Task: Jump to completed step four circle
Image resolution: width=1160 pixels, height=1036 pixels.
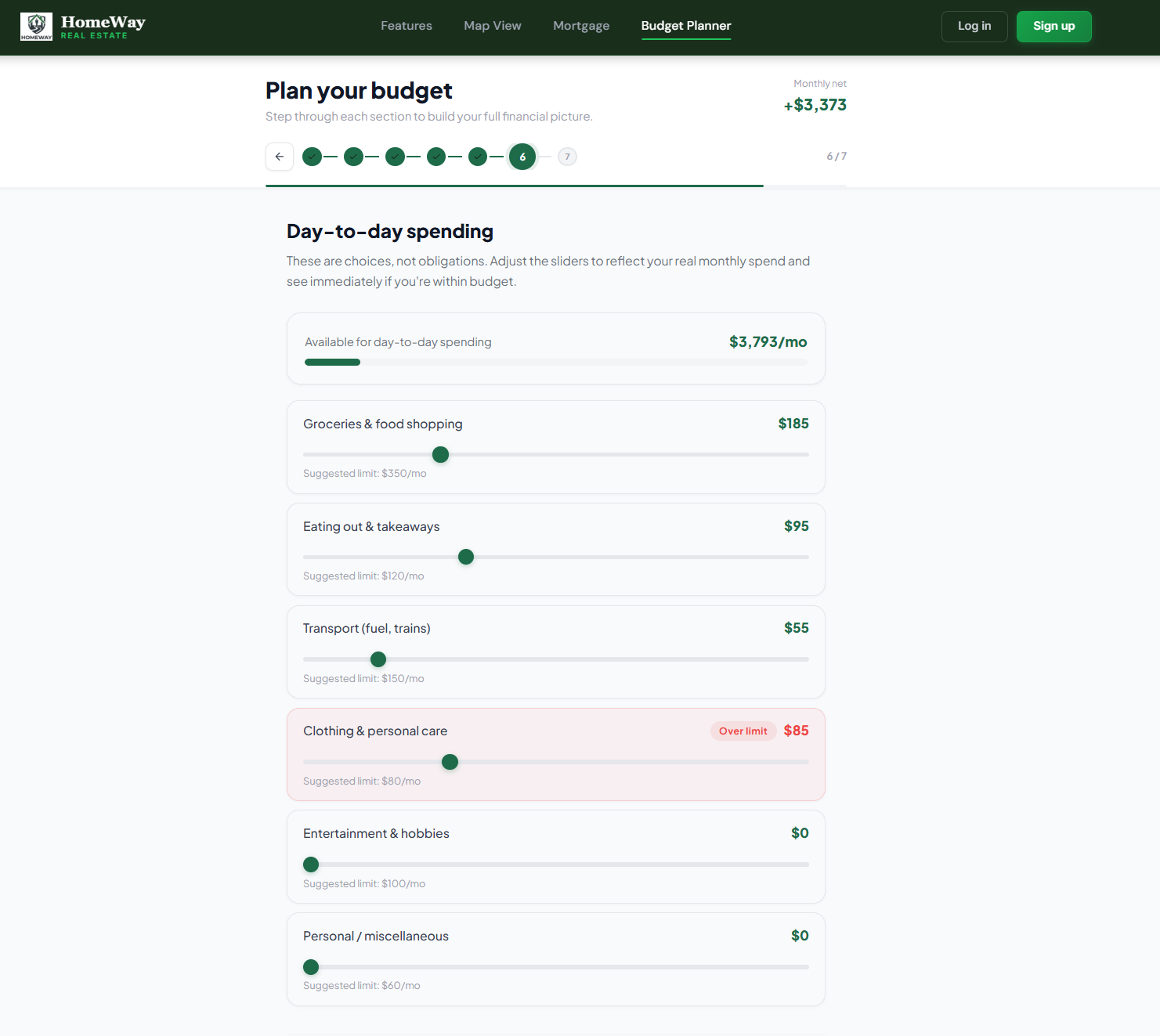Action: 436,157
